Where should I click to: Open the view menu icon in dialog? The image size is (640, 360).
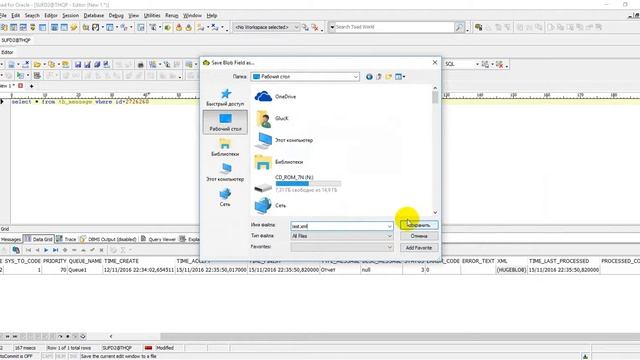(x=400, y=77)
